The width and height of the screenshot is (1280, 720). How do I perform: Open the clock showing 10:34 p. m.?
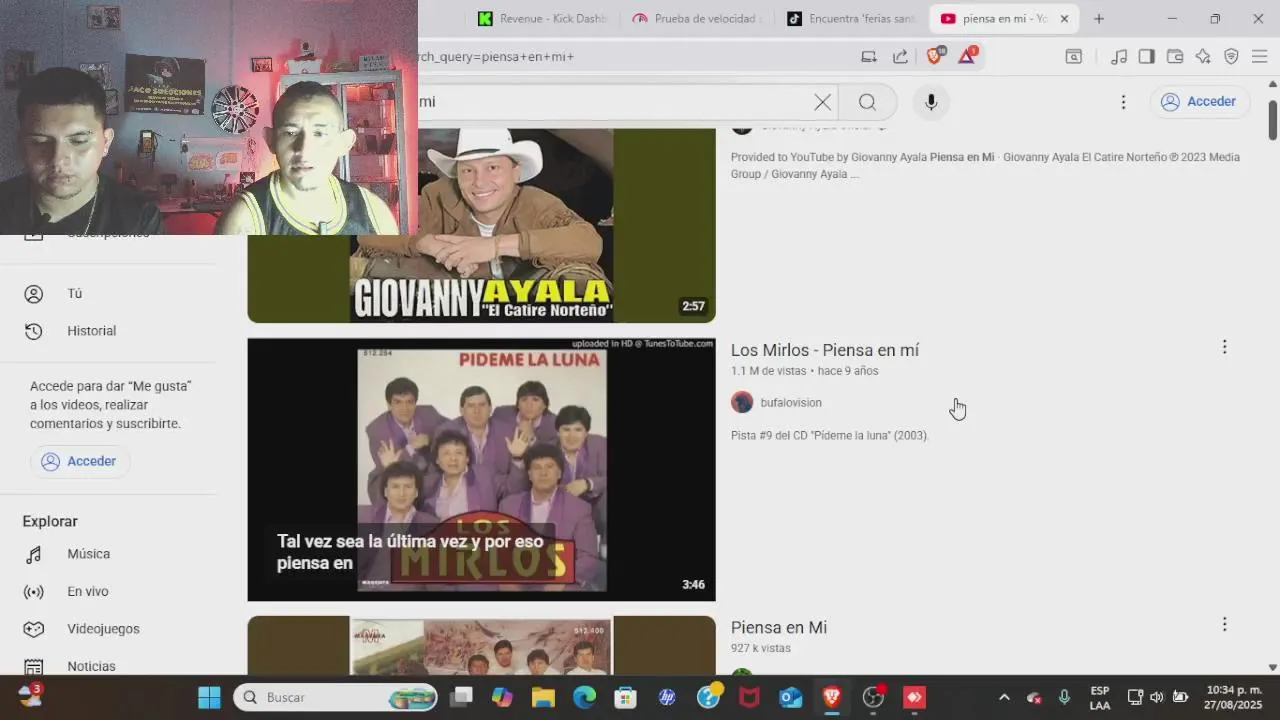tap(1233, 697)
